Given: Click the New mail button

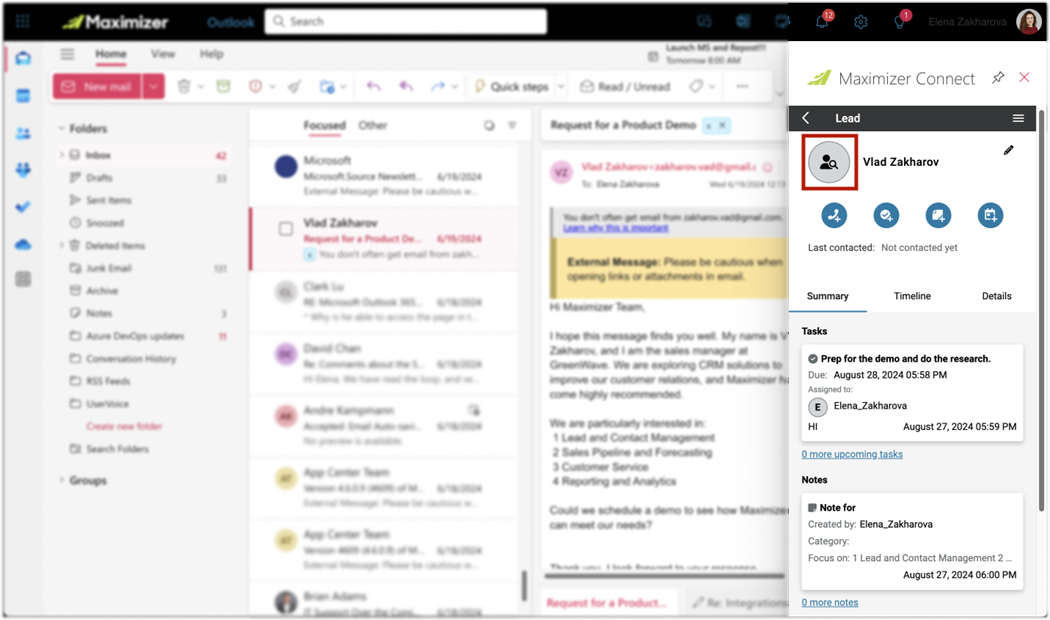Looking at the screenshot, I should [98, 86].
